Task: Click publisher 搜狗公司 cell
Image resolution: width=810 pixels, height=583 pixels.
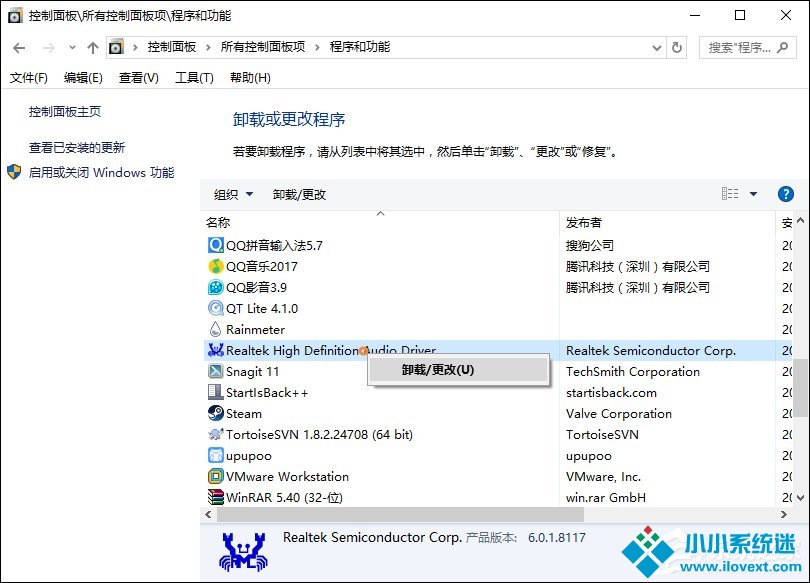Action: coord(589,245)
